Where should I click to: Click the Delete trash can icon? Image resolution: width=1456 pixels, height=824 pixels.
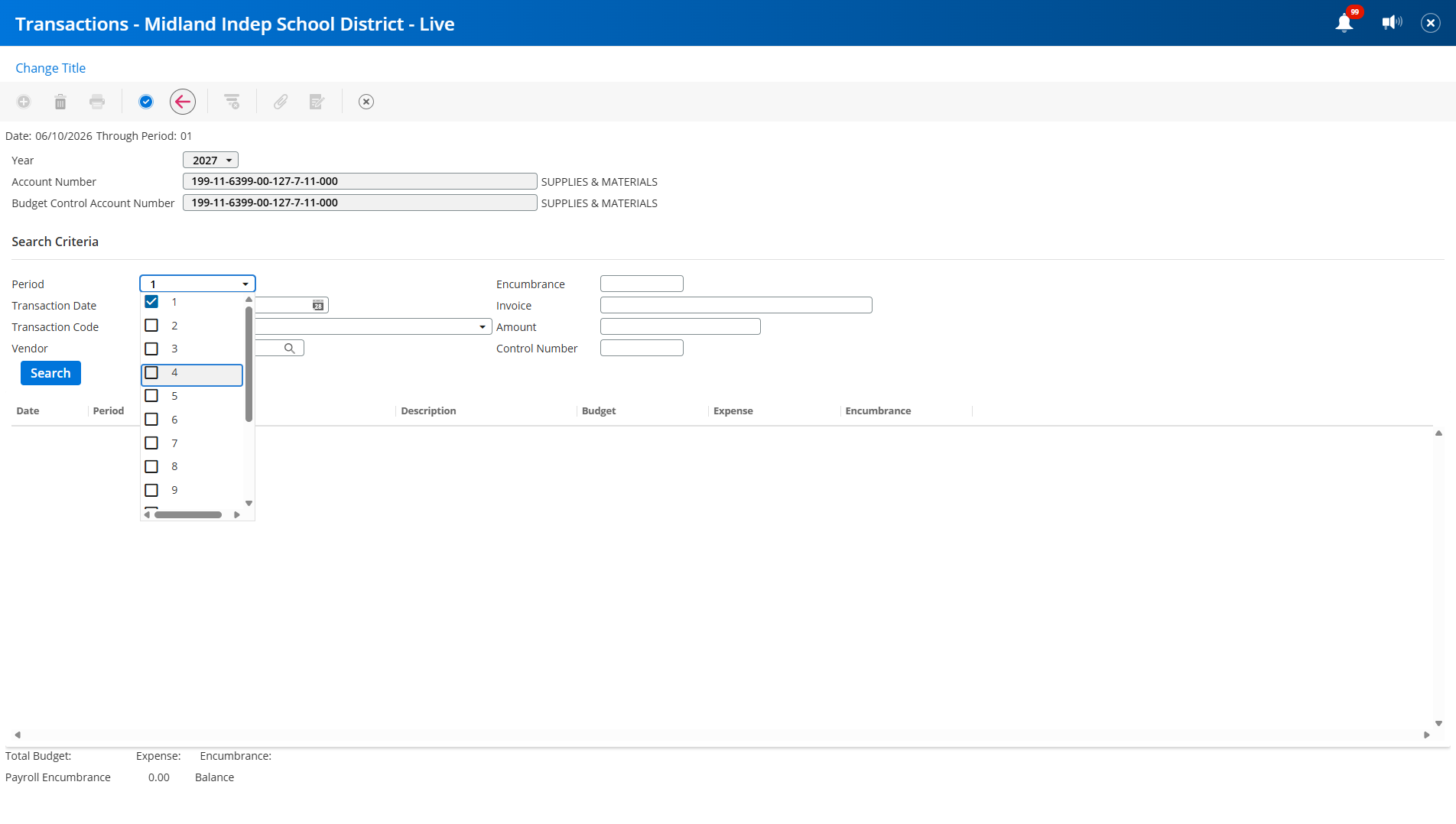click(x=60, y=102)
